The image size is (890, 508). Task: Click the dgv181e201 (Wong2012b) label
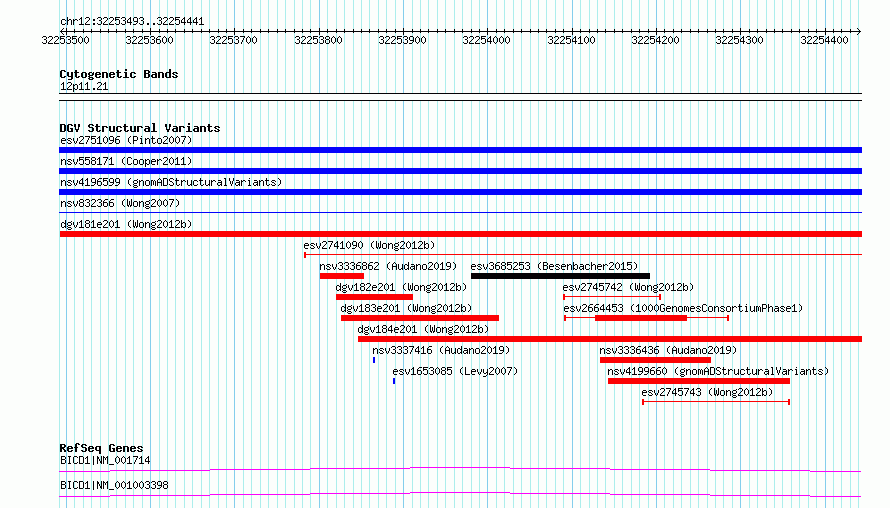126,224
